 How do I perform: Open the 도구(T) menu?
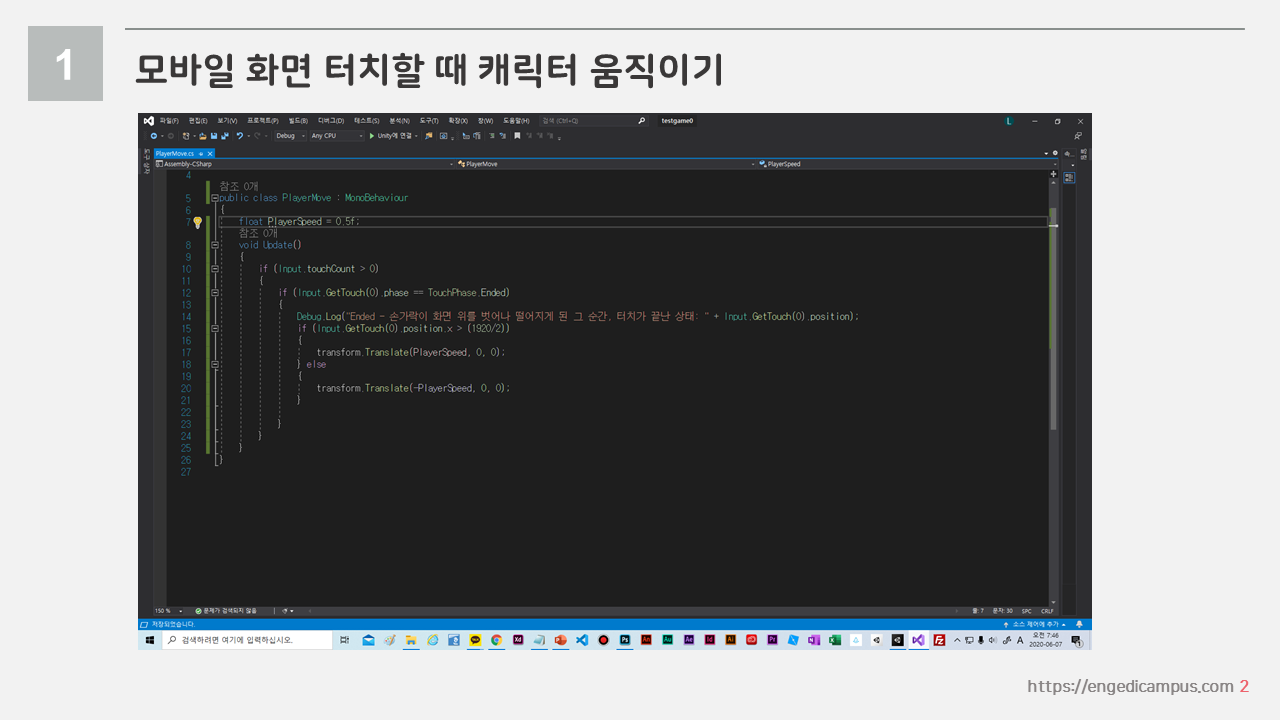click(429, 121)
